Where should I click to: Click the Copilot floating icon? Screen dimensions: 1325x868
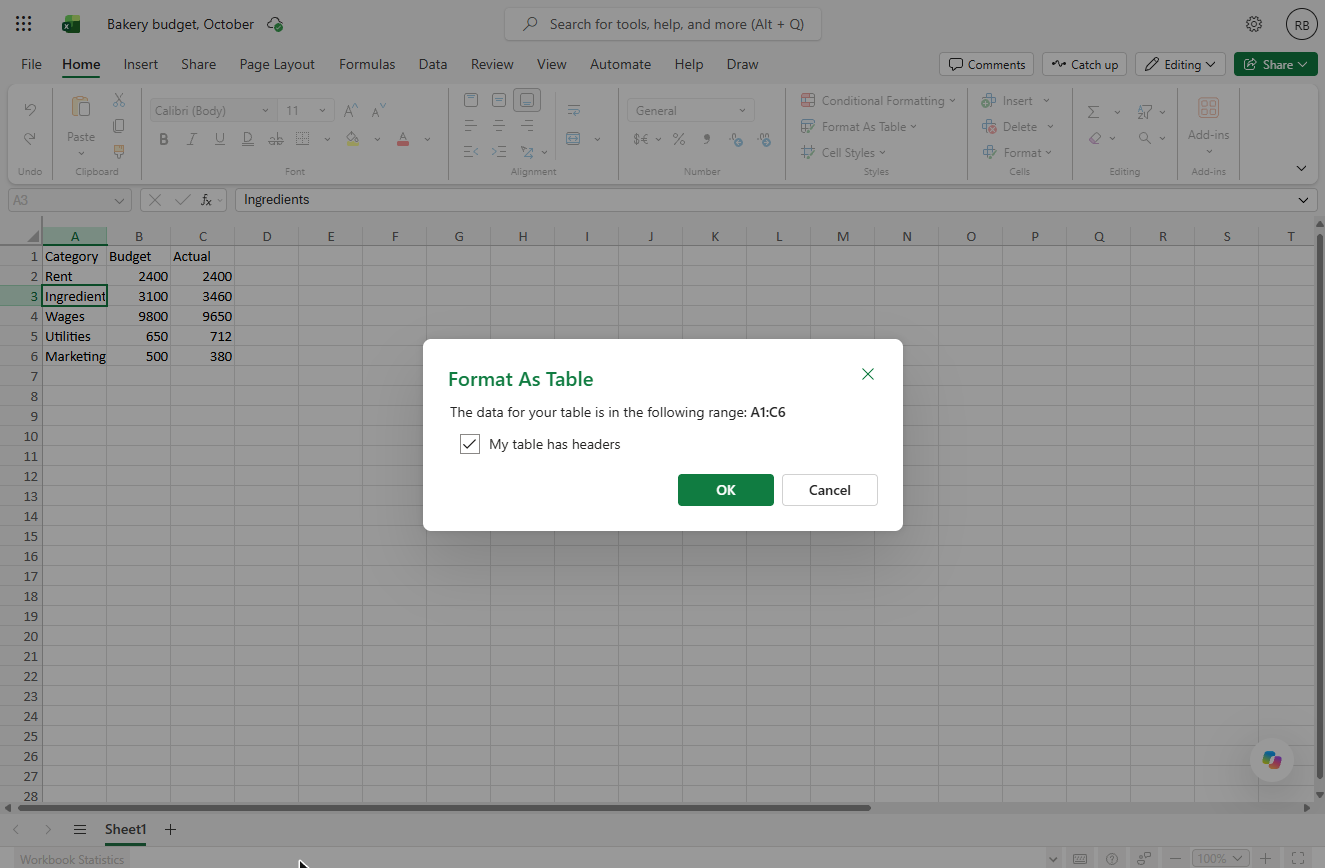click(x=1272, y=760)
